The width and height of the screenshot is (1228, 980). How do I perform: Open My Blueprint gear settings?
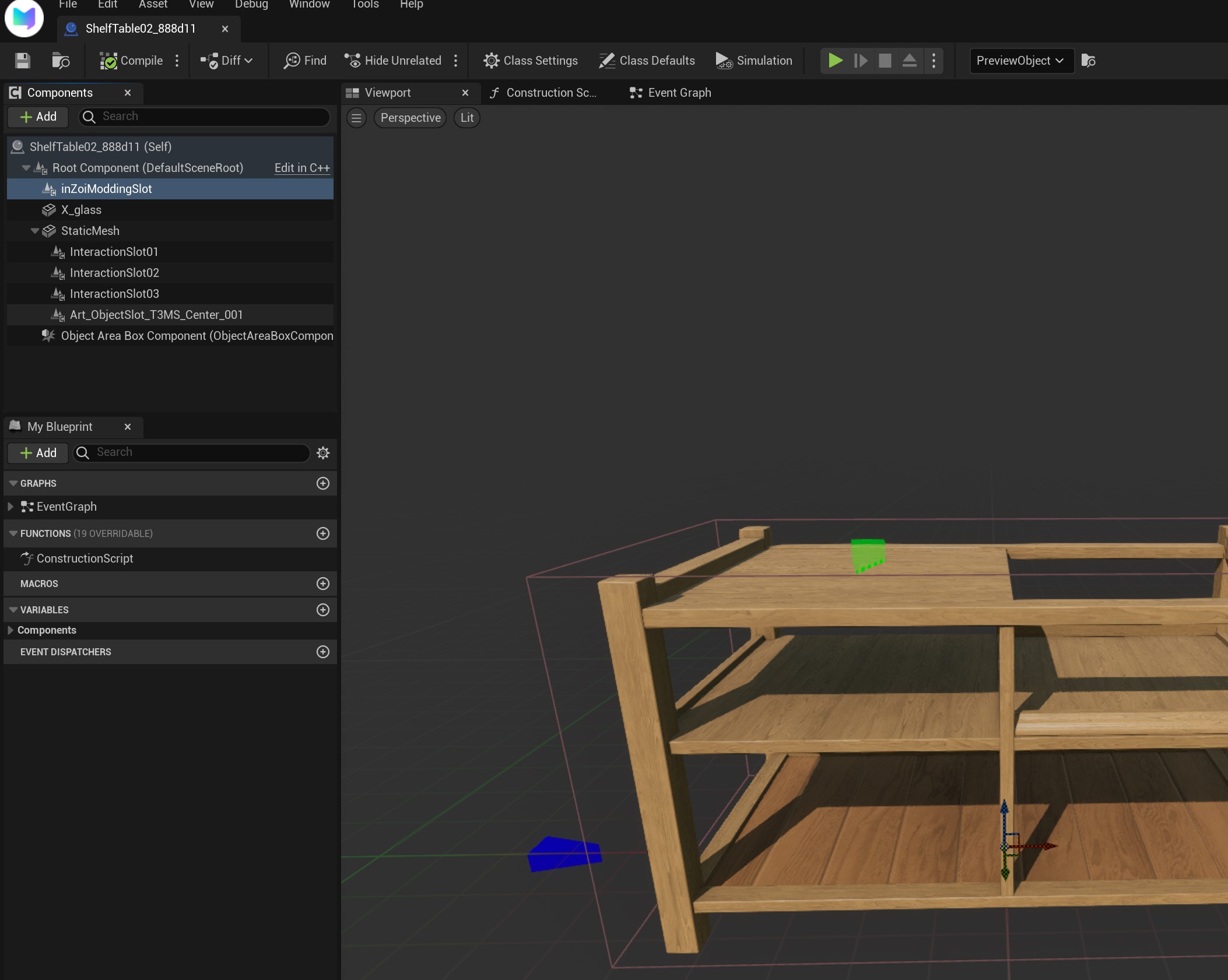(x=323, y=453)
